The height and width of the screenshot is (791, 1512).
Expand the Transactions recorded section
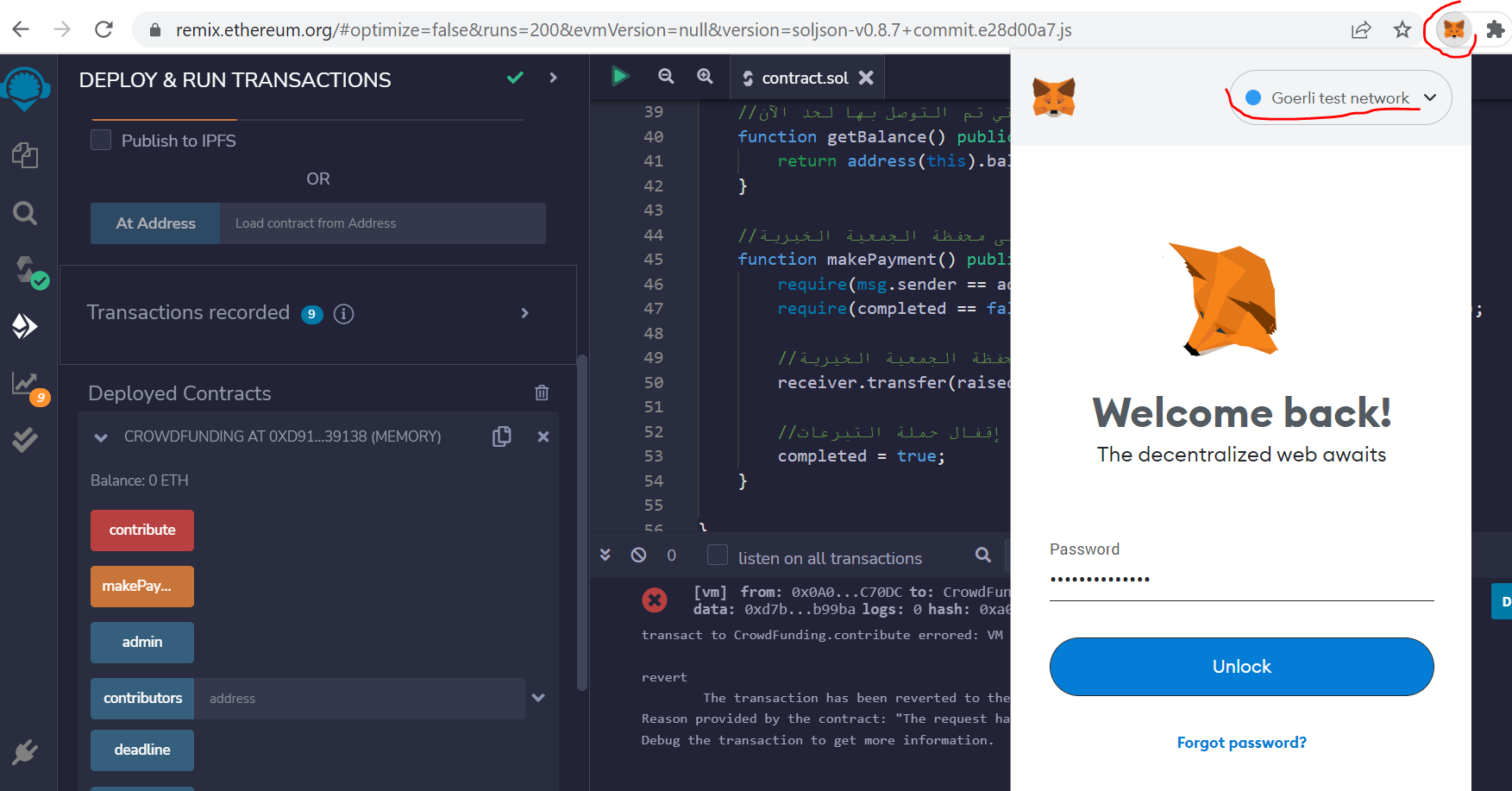pyautogui.click(x=524, y=313)
